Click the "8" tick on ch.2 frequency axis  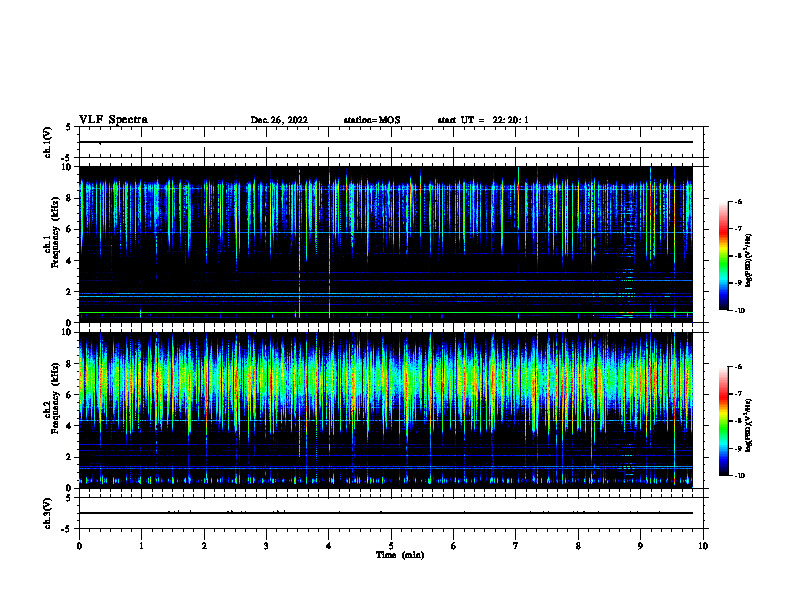[70, 364]
